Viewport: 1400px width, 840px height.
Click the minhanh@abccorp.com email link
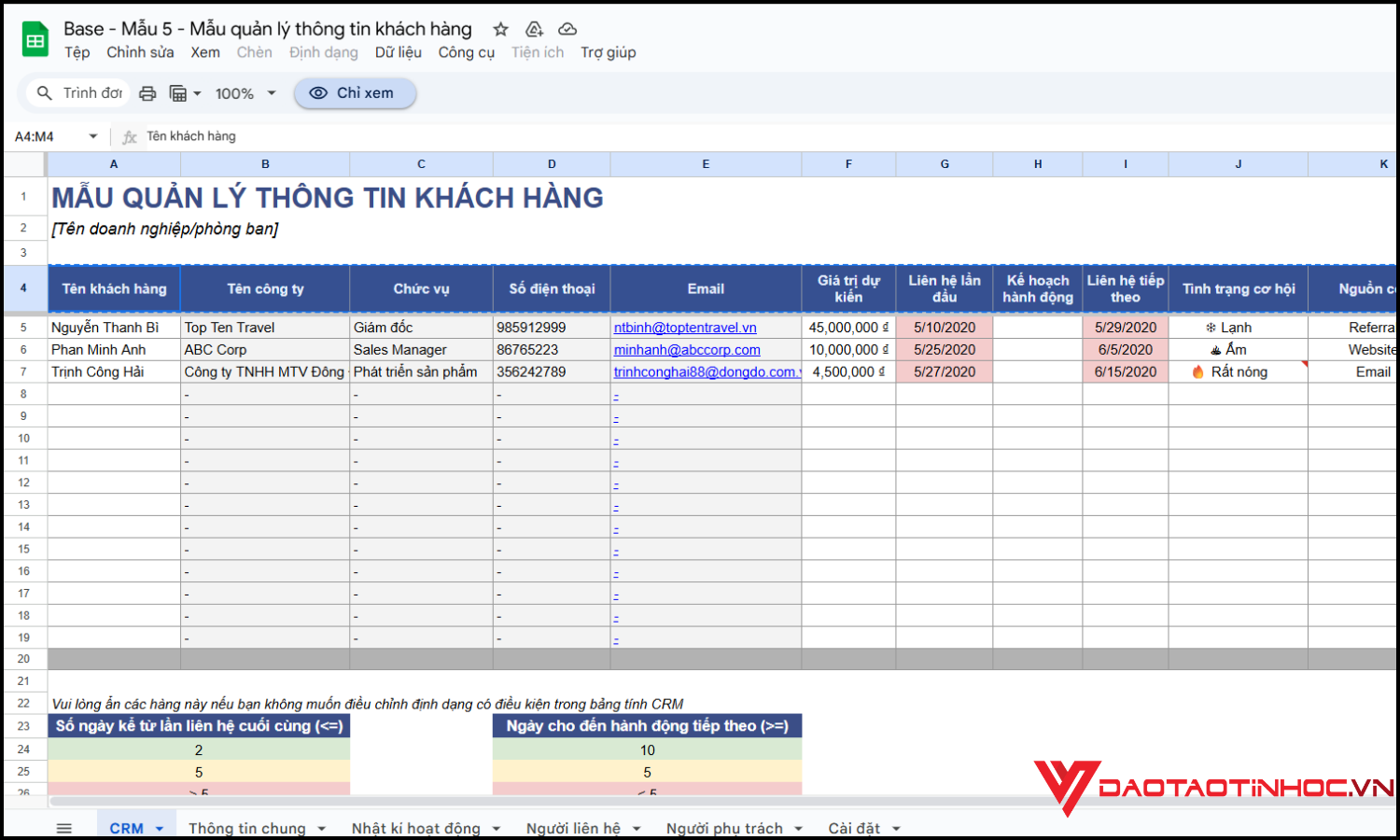point(686,350)
